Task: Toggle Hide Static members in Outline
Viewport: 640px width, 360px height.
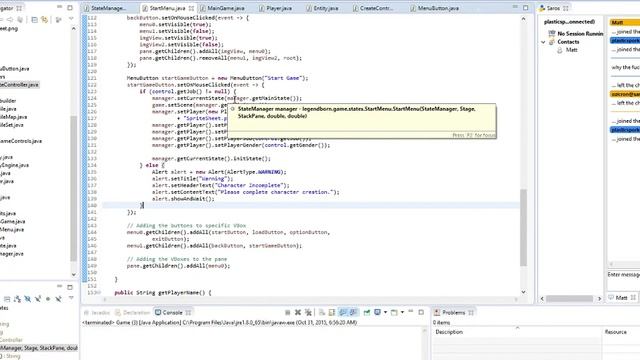Action: (x=38, y=299)
